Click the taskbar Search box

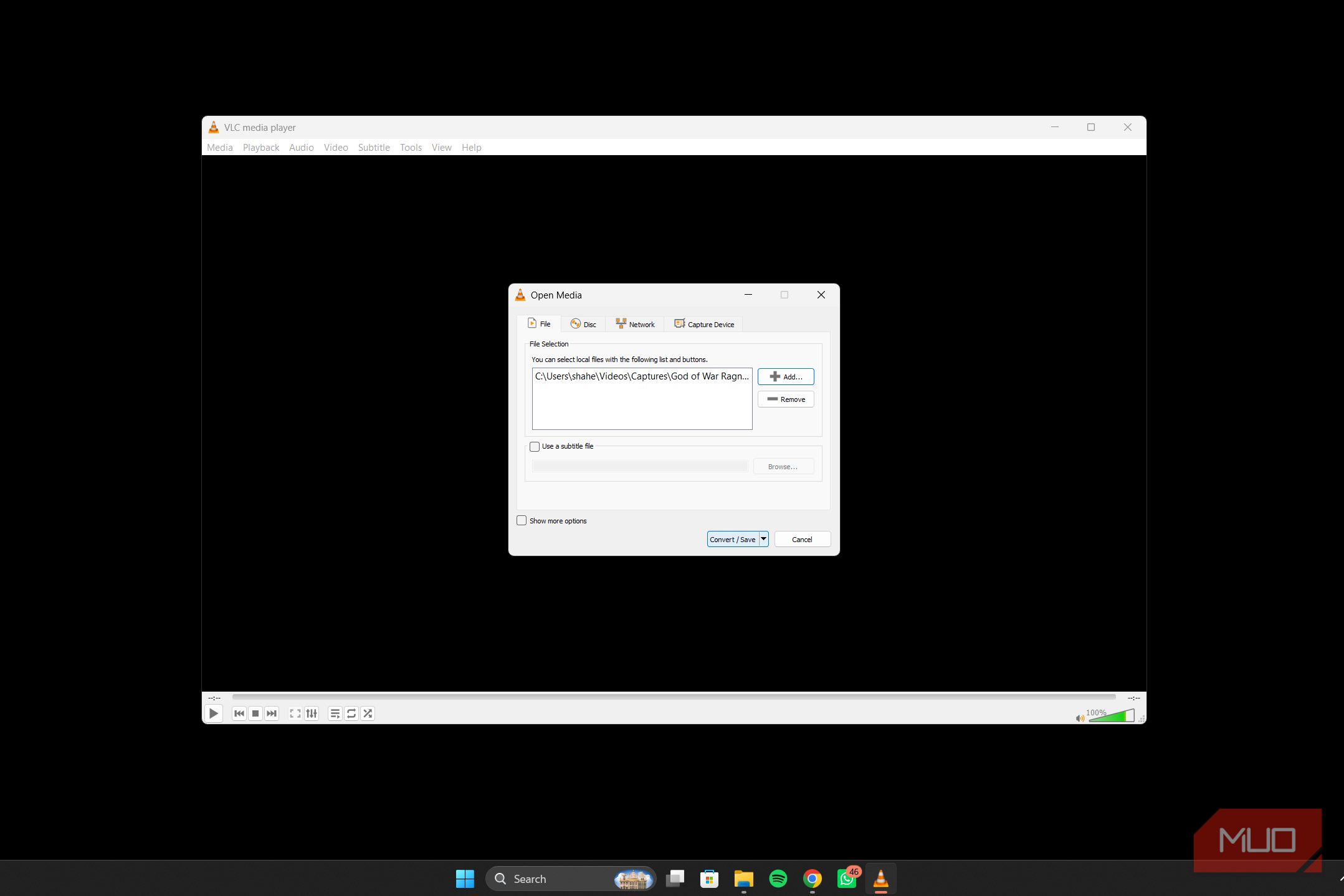571,879
